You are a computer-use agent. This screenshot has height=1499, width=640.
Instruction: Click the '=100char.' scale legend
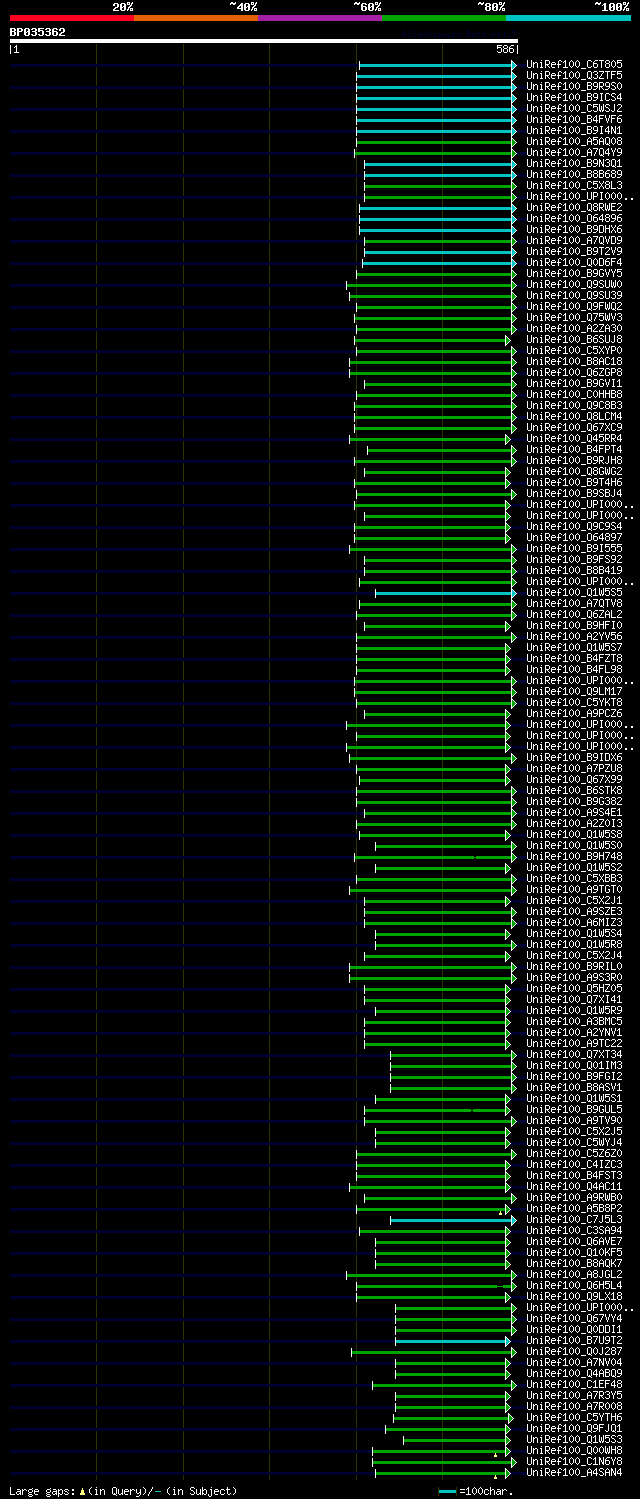pos(477,1491)
